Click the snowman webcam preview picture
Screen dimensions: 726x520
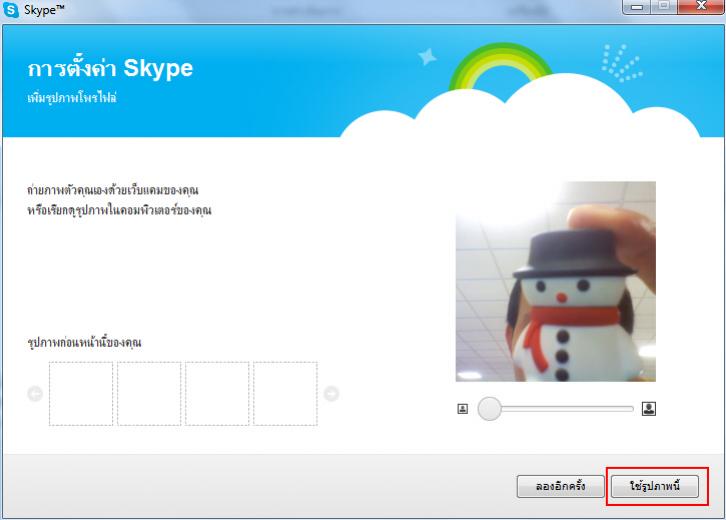tap(556, 282)
